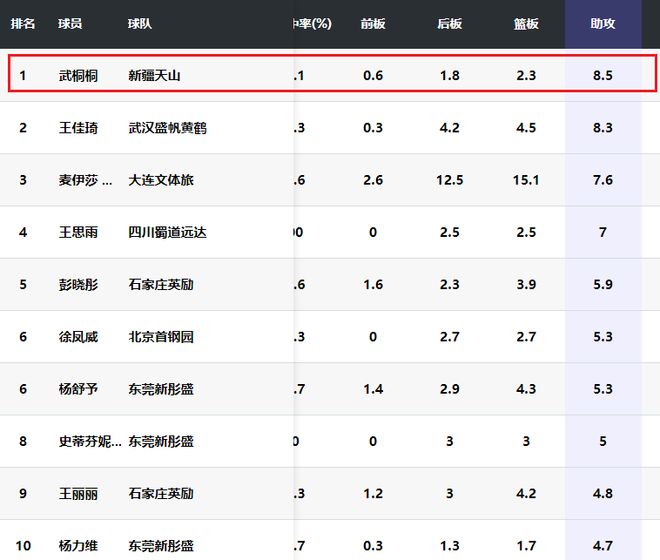The image size is (660, 560).
Task: Click the 后板 column header
Action: click(x=450, y=24)
